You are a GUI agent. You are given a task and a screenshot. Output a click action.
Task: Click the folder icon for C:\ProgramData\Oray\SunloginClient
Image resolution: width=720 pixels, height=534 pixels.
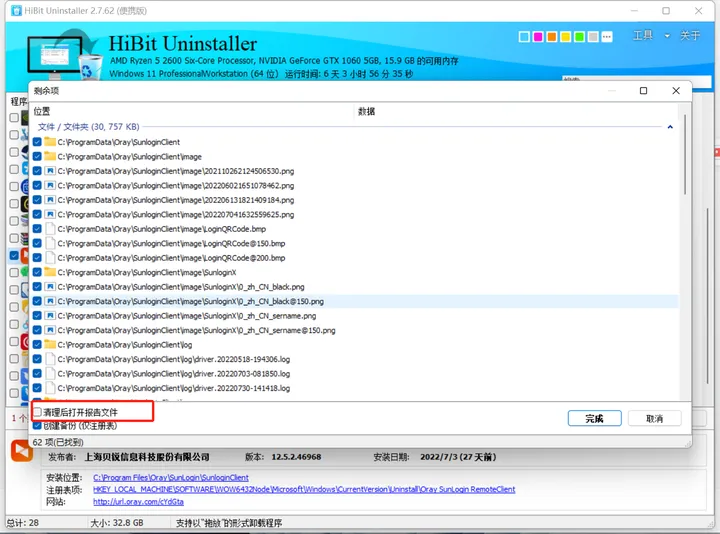[49, 142]
